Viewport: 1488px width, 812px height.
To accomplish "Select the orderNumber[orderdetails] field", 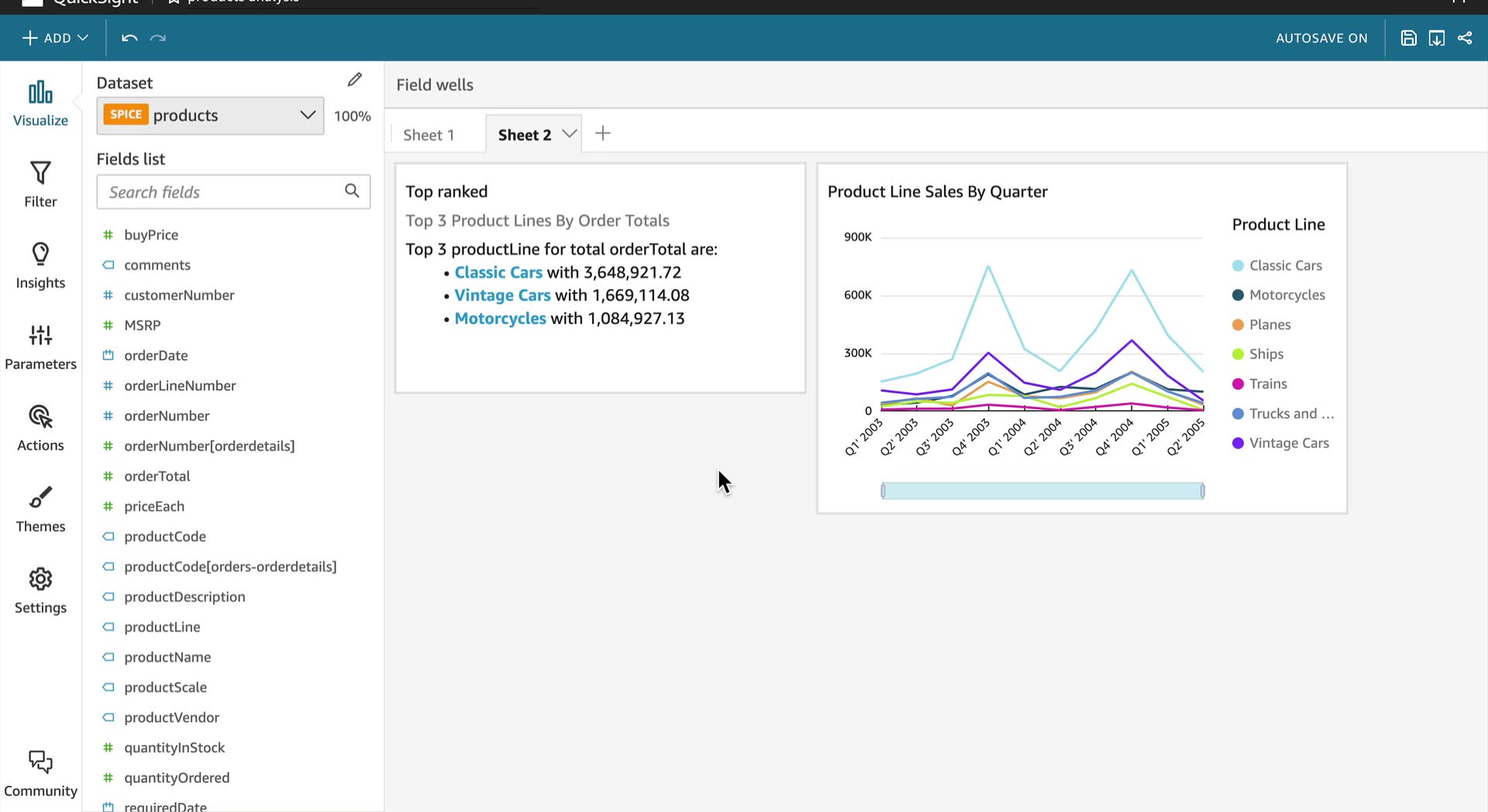I will click(209, 446).
